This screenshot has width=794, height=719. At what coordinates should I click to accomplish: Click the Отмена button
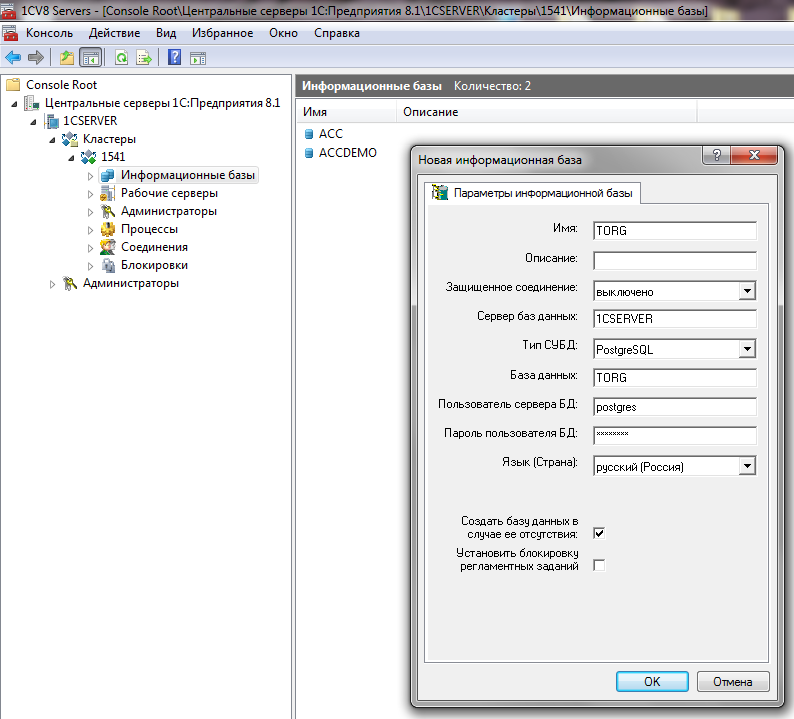pos(732,682)
